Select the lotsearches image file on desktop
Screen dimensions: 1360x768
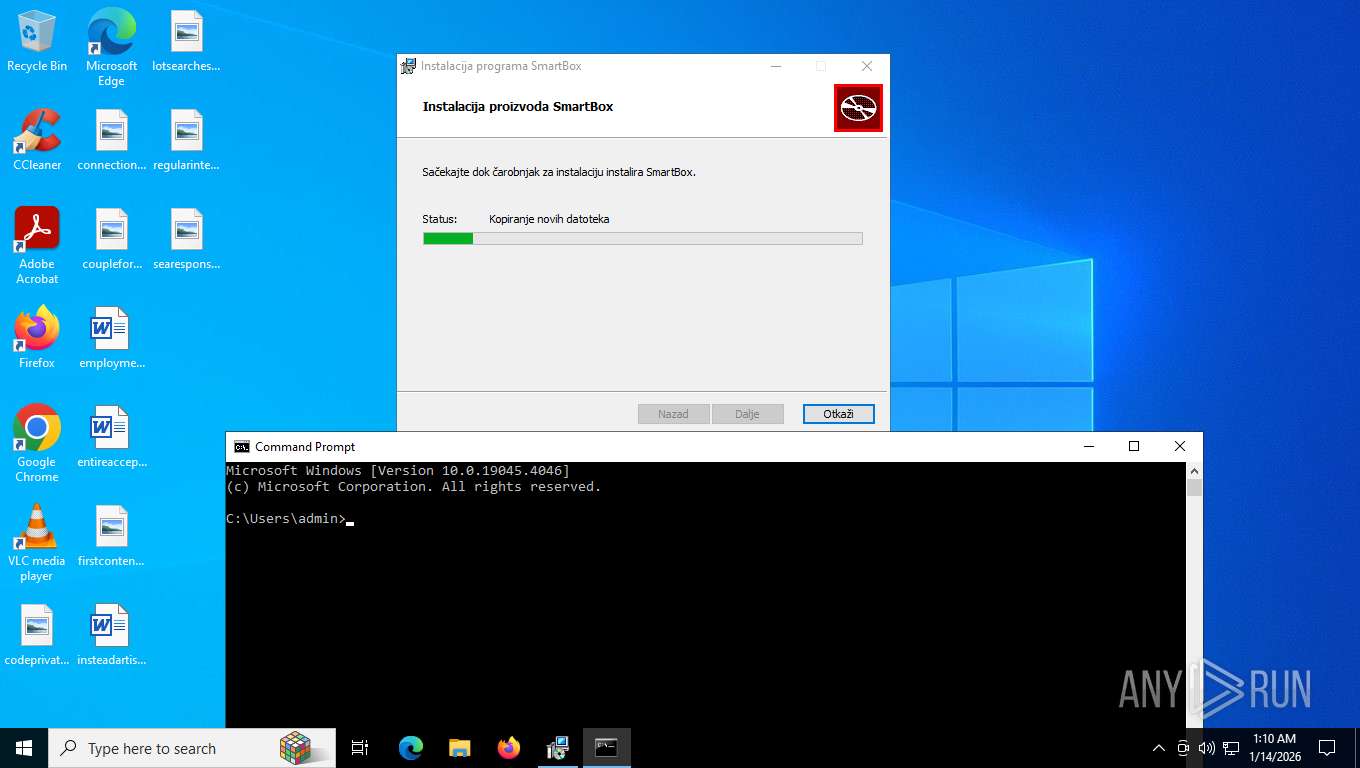pos(186,41)
